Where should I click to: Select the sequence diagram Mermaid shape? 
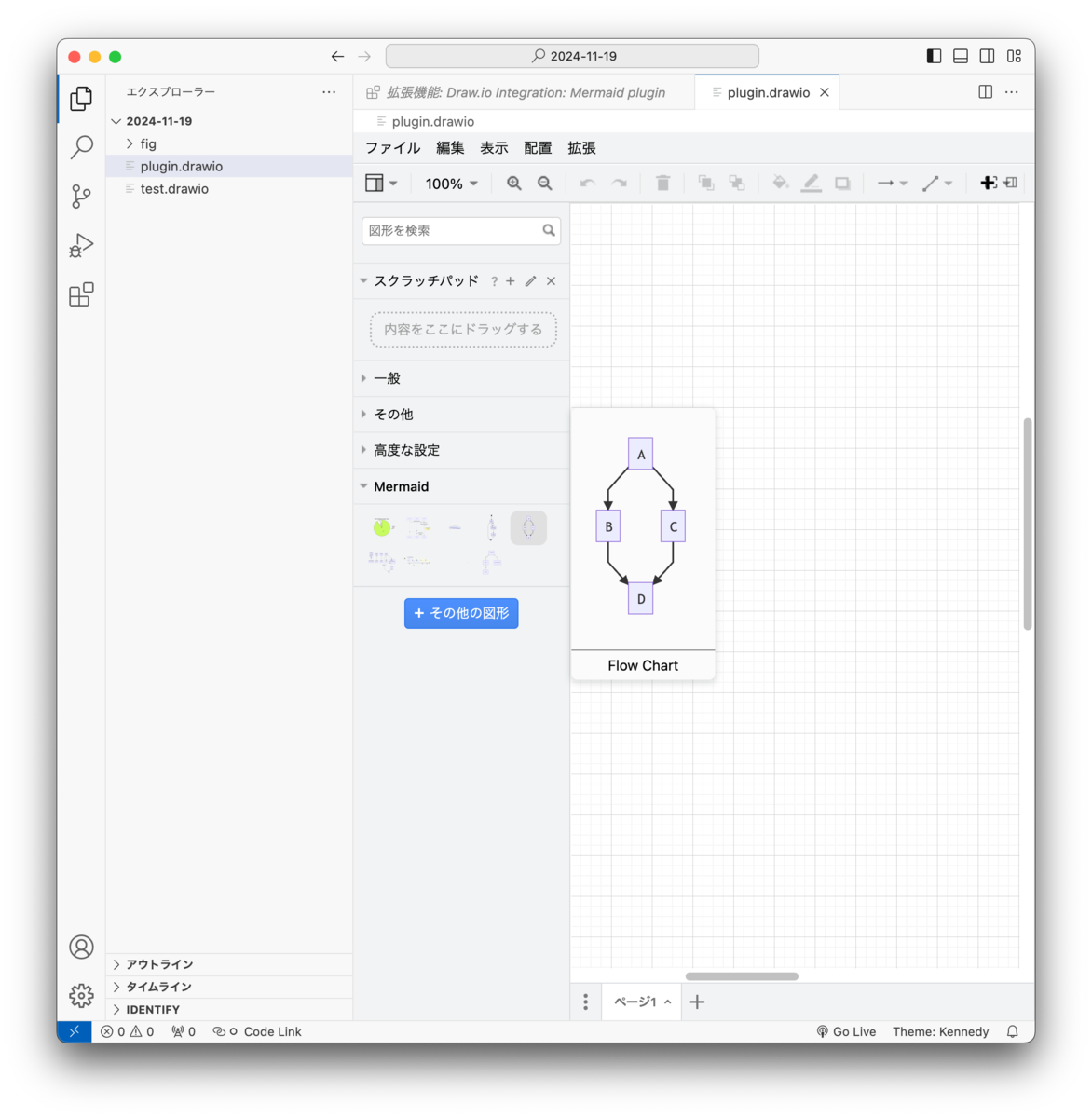click(x=417, y=527)
